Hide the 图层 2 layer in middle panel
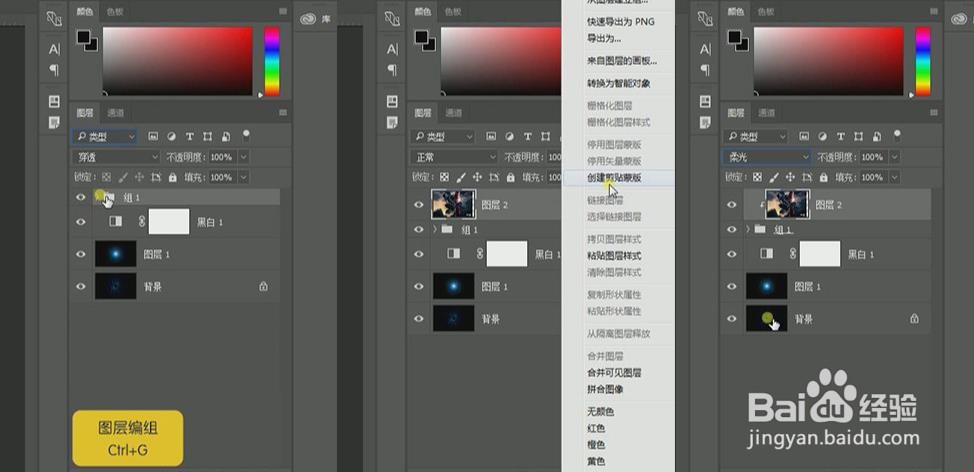The width and height of the screenshot is (974, 472). (x=419, y=205)
